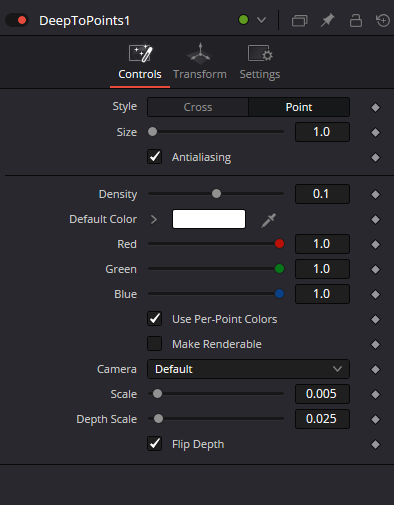Lock the DeepToPoints1 node controls
Screen dimensions: 394x505
[x=356, y=20]
